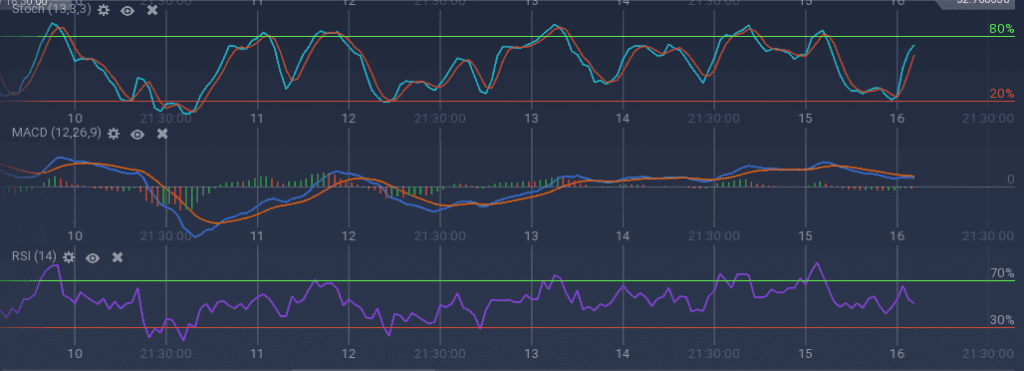The height and width of the screenshot is (371, 1024).
Task: Open MACD indicator settings gear
Action: pos(114,134)
